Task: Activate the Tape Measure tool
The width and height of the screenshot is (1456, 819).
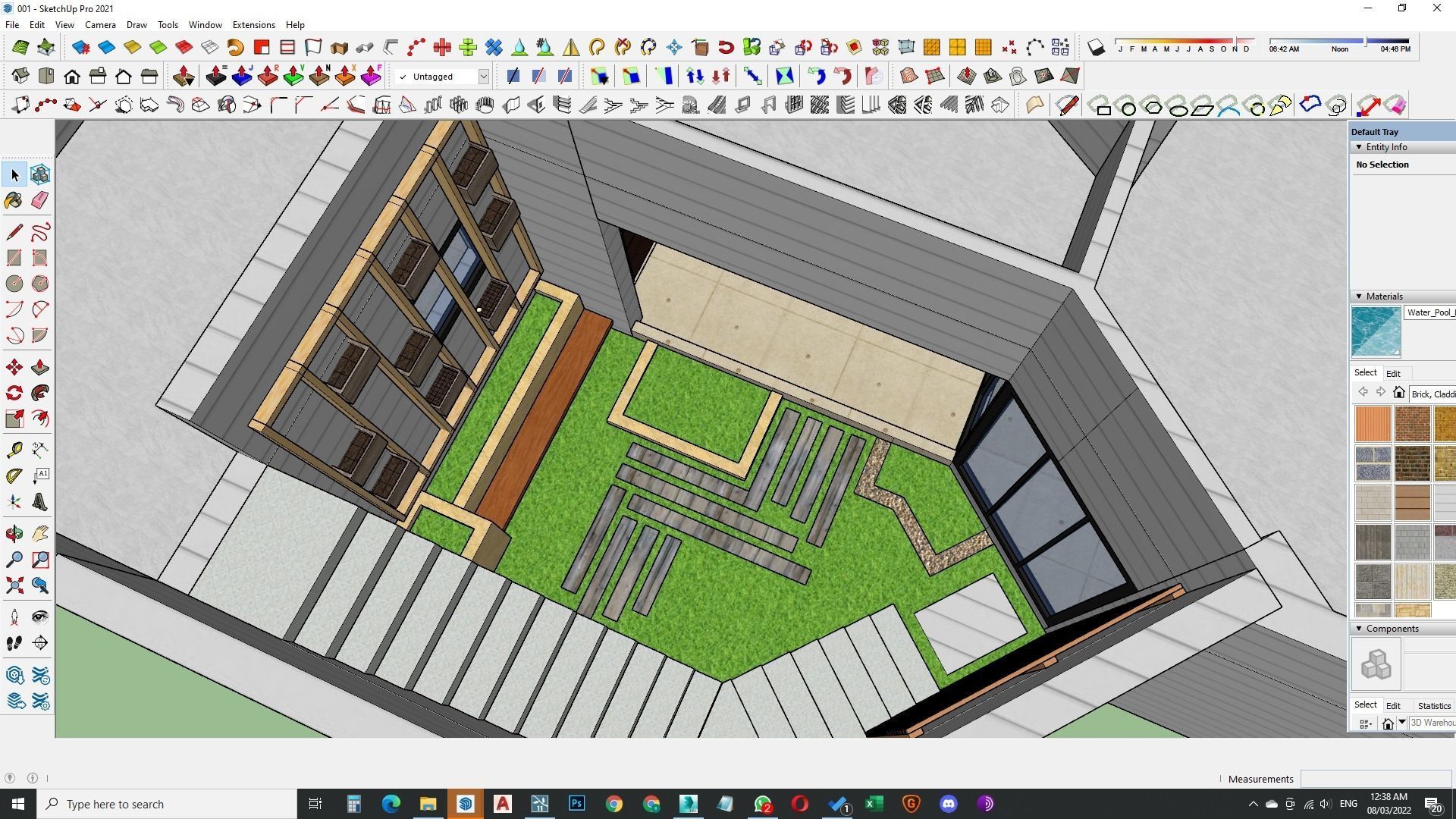Action: point(14,450)
